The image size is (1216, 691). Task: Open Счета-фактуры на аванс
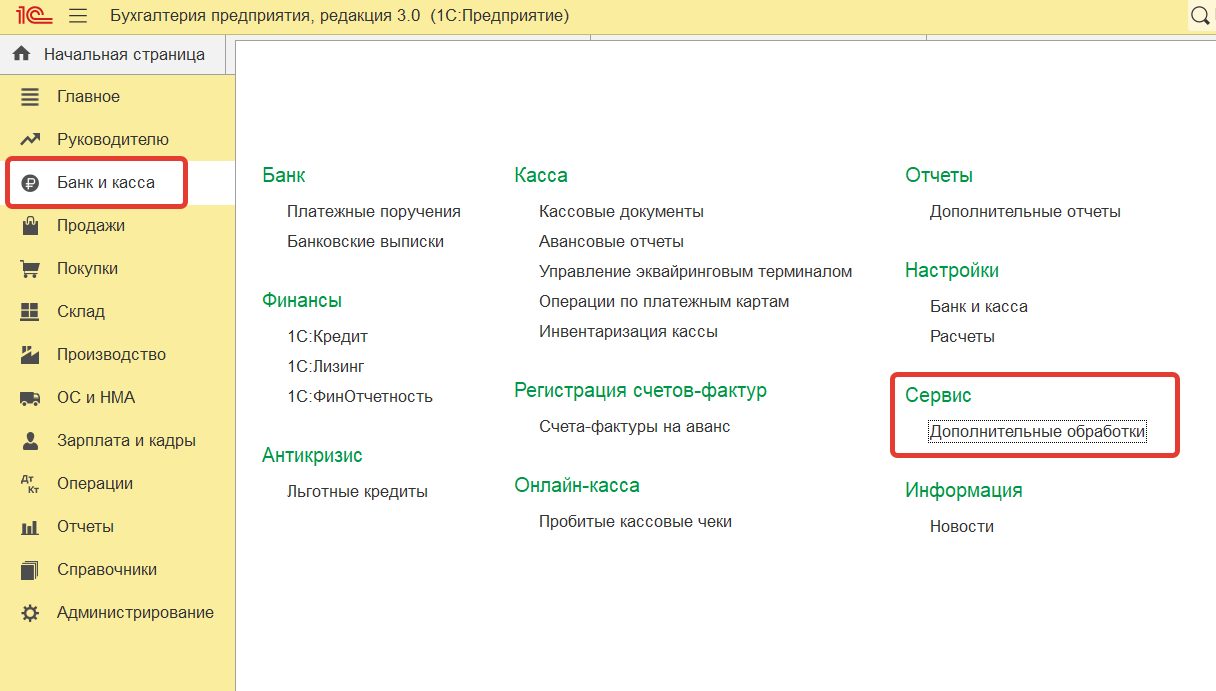635,427
